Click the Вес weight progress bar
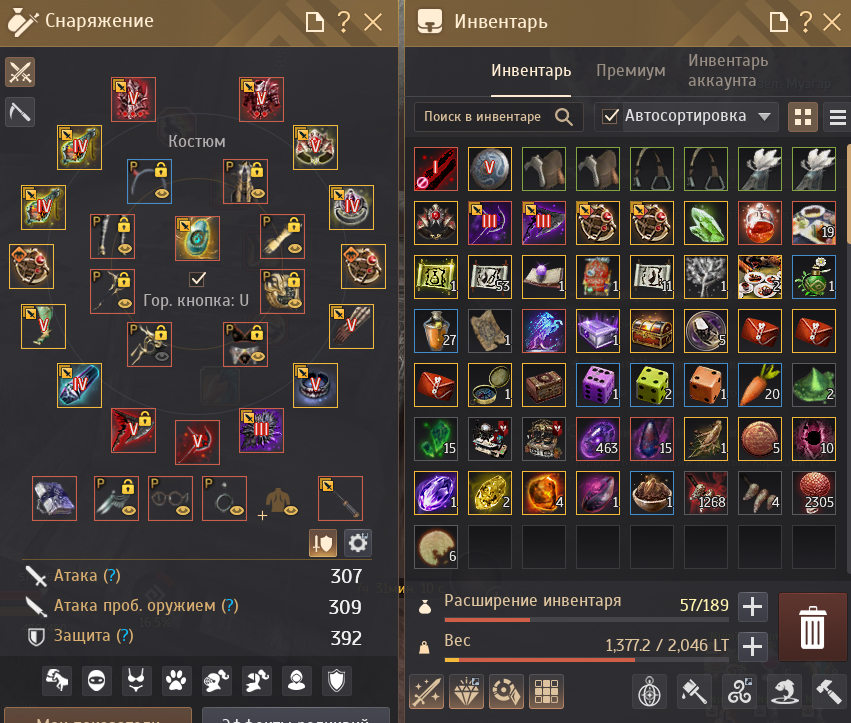Viewport: 851px width, 723px height. [588, 660]
